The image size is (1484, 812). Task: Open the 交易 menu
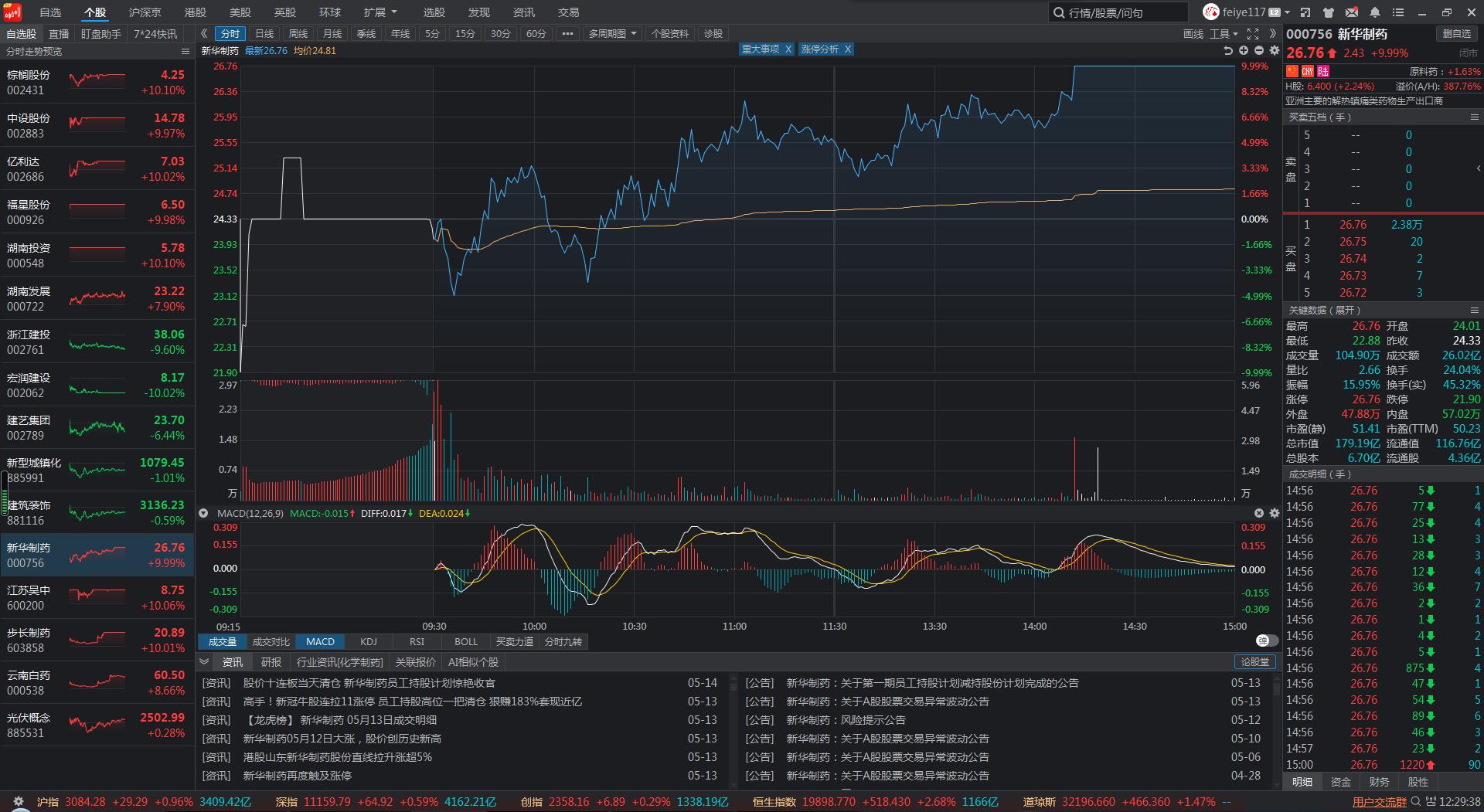tap(569, 12)
